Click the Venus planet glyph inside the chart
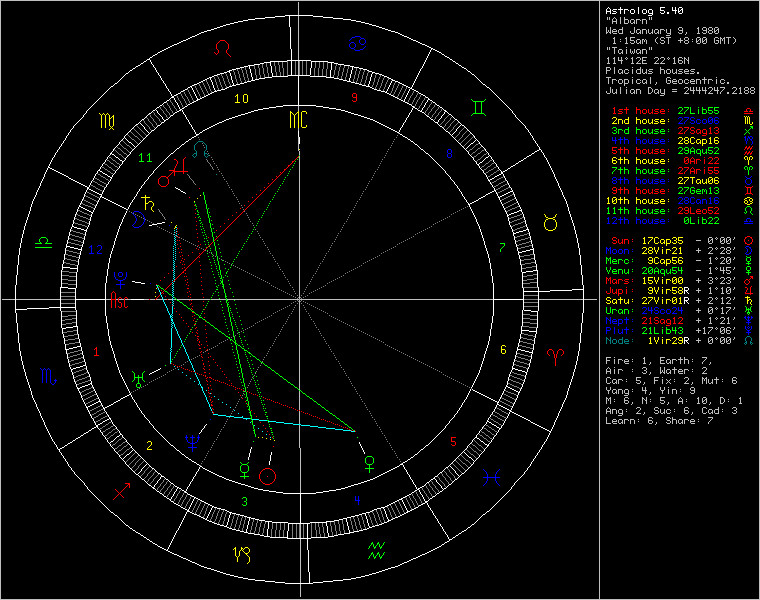The image size is (760, 600). [369, 461]
